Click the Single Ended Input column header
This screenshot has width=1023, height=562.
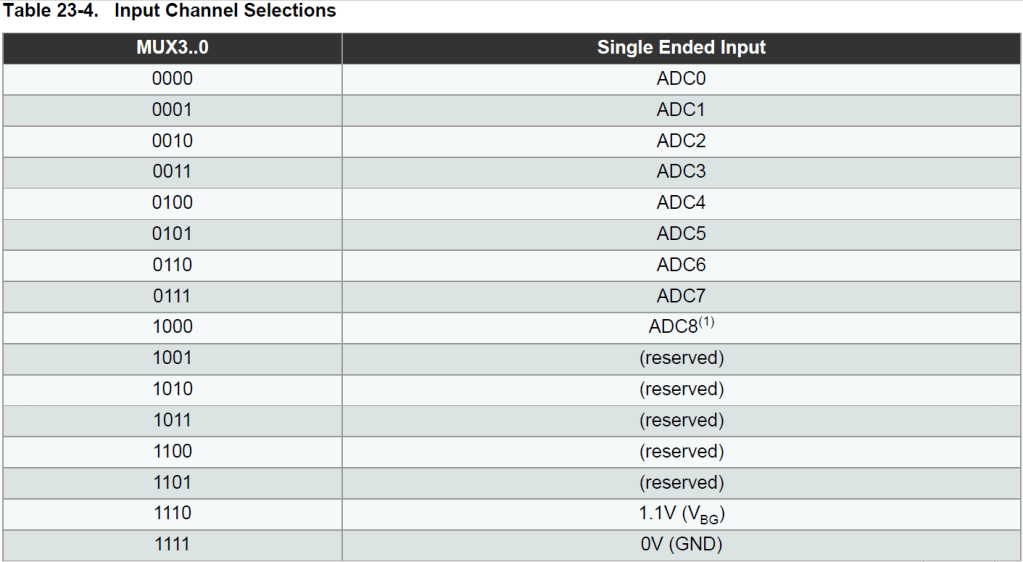681,47
